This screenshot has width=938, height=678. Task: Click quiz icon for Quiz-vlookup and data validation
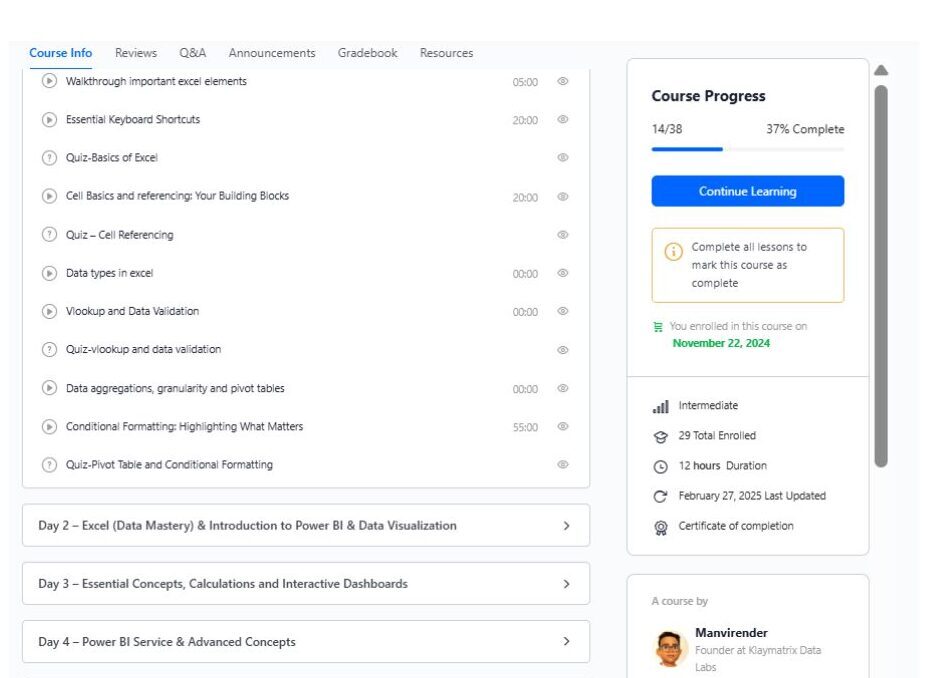pos(49,349)
